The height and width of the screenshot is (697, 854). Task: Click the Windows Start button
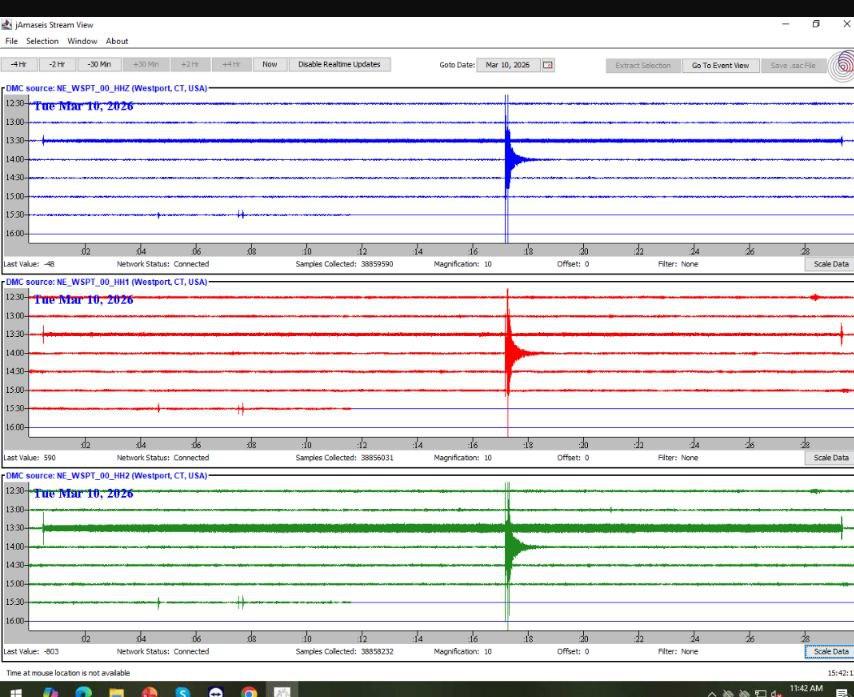[16, 691]
